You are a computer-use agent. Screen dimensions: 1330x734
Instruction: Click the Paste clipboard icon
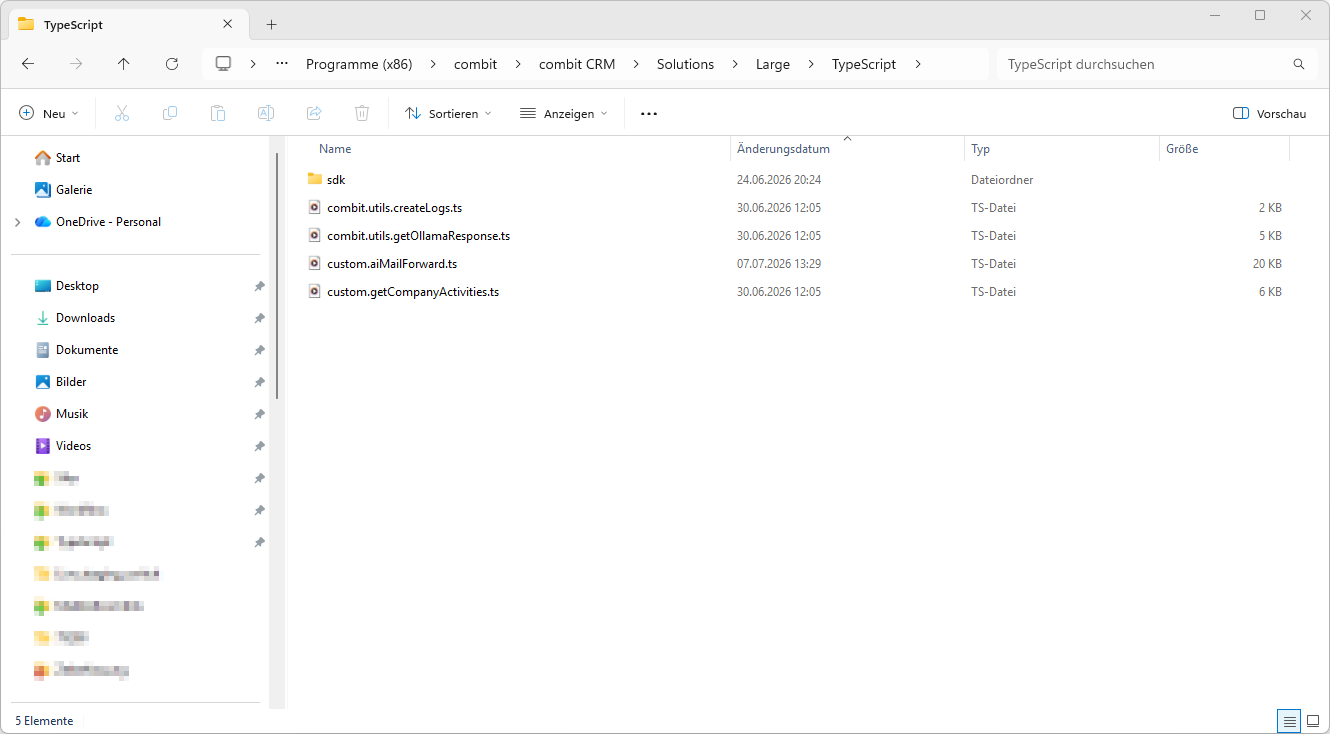click(x=218, y=114)
